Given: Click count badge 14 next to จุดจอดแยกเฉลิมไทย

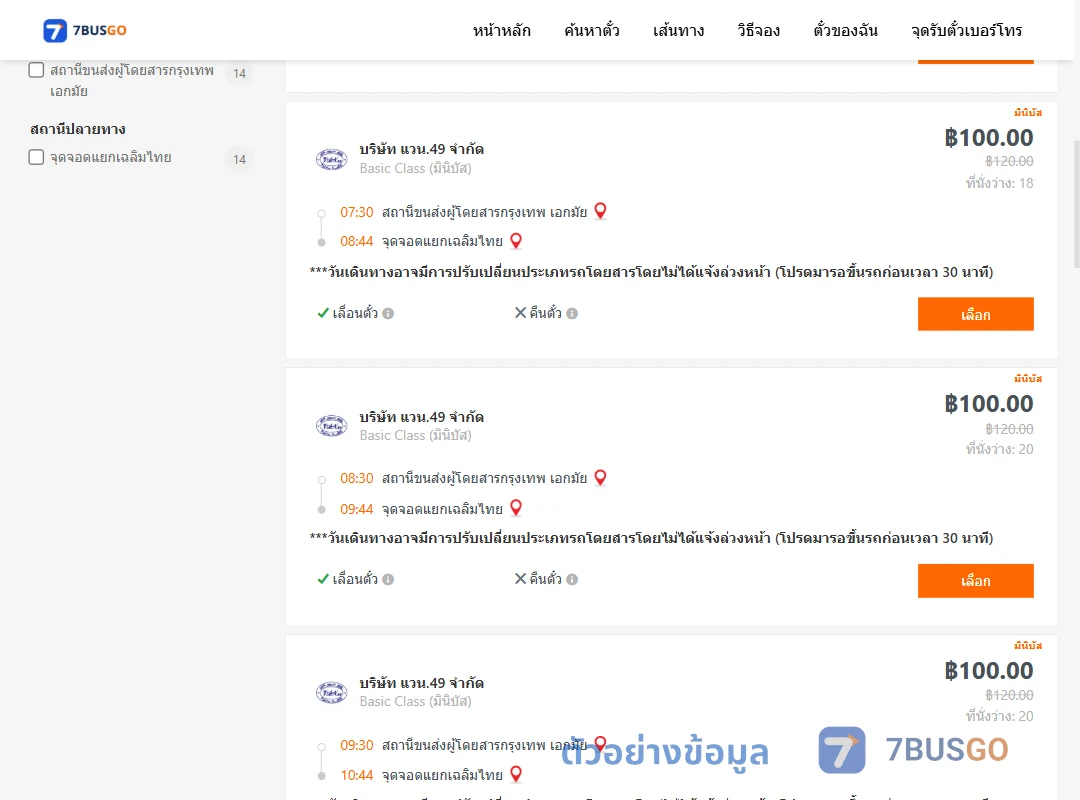Looking at the screenshot, I should coord(239,159).
